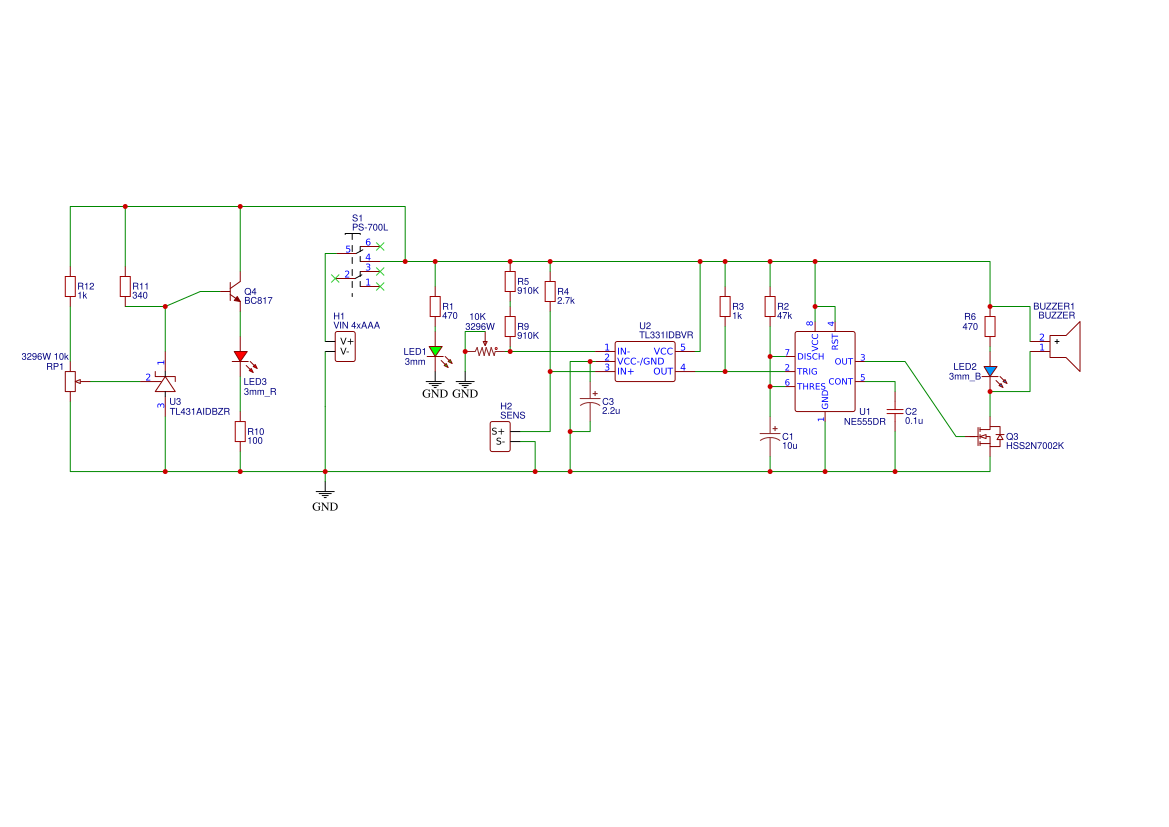Click the 0.1u capacitor C2 symbol
1169x827 pixels.
pos(894,412)
